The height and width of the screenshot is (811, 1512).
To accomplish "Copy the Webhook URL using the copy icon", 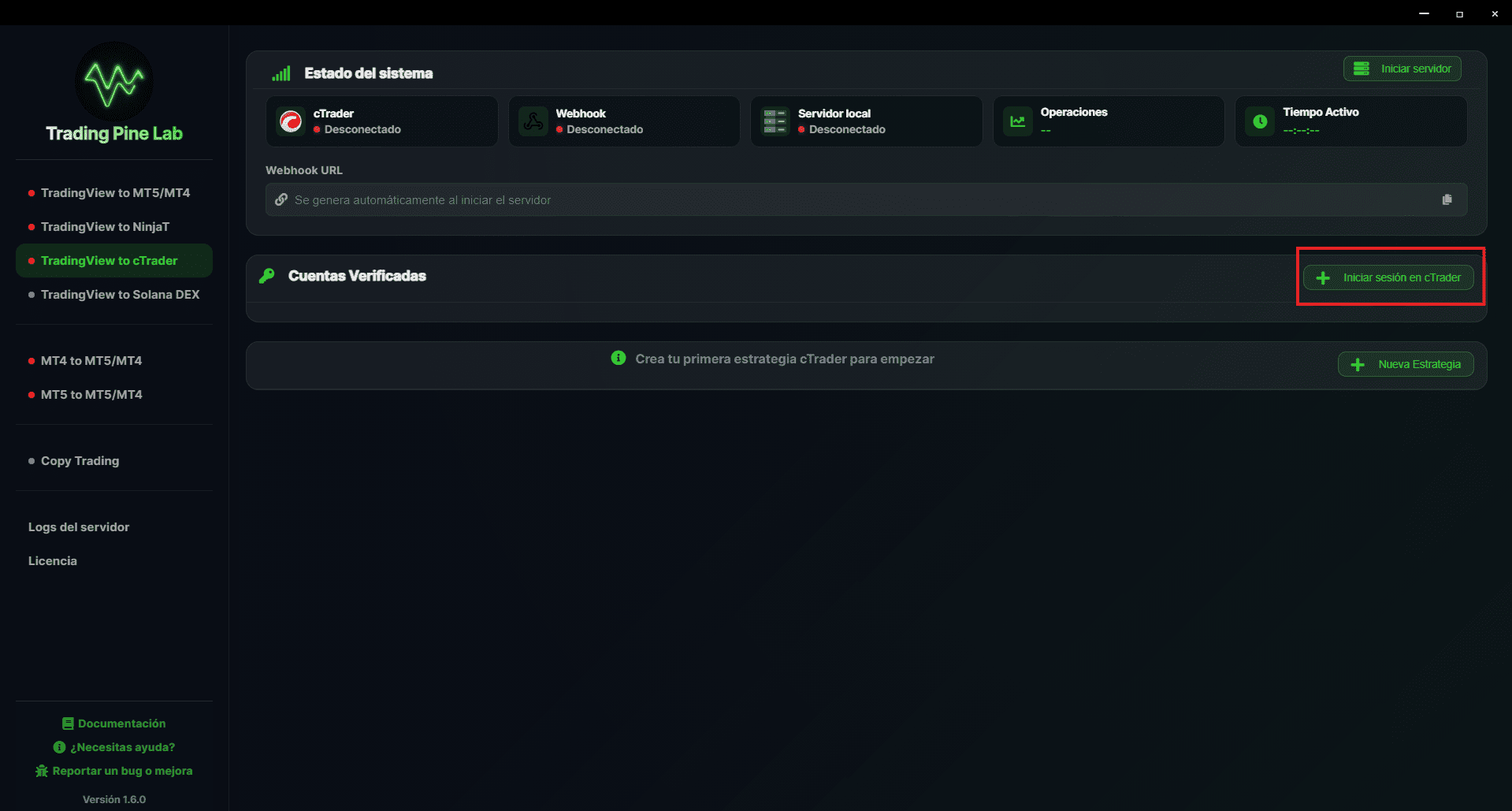I will [1447, 199].
